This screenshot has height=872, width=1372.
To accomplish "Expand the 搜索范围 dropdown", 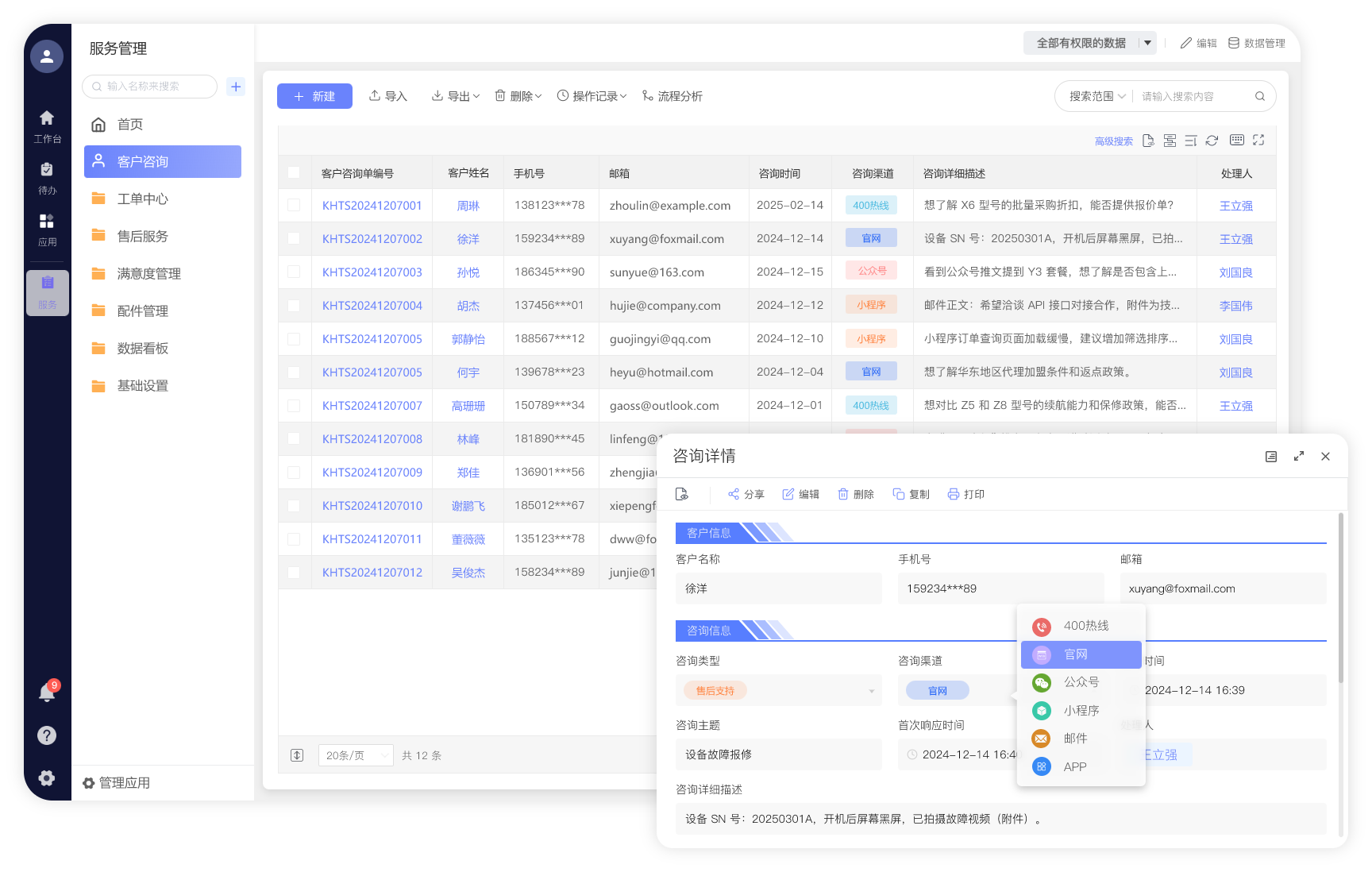I will pyautogui.click(x=1096, y=96).
